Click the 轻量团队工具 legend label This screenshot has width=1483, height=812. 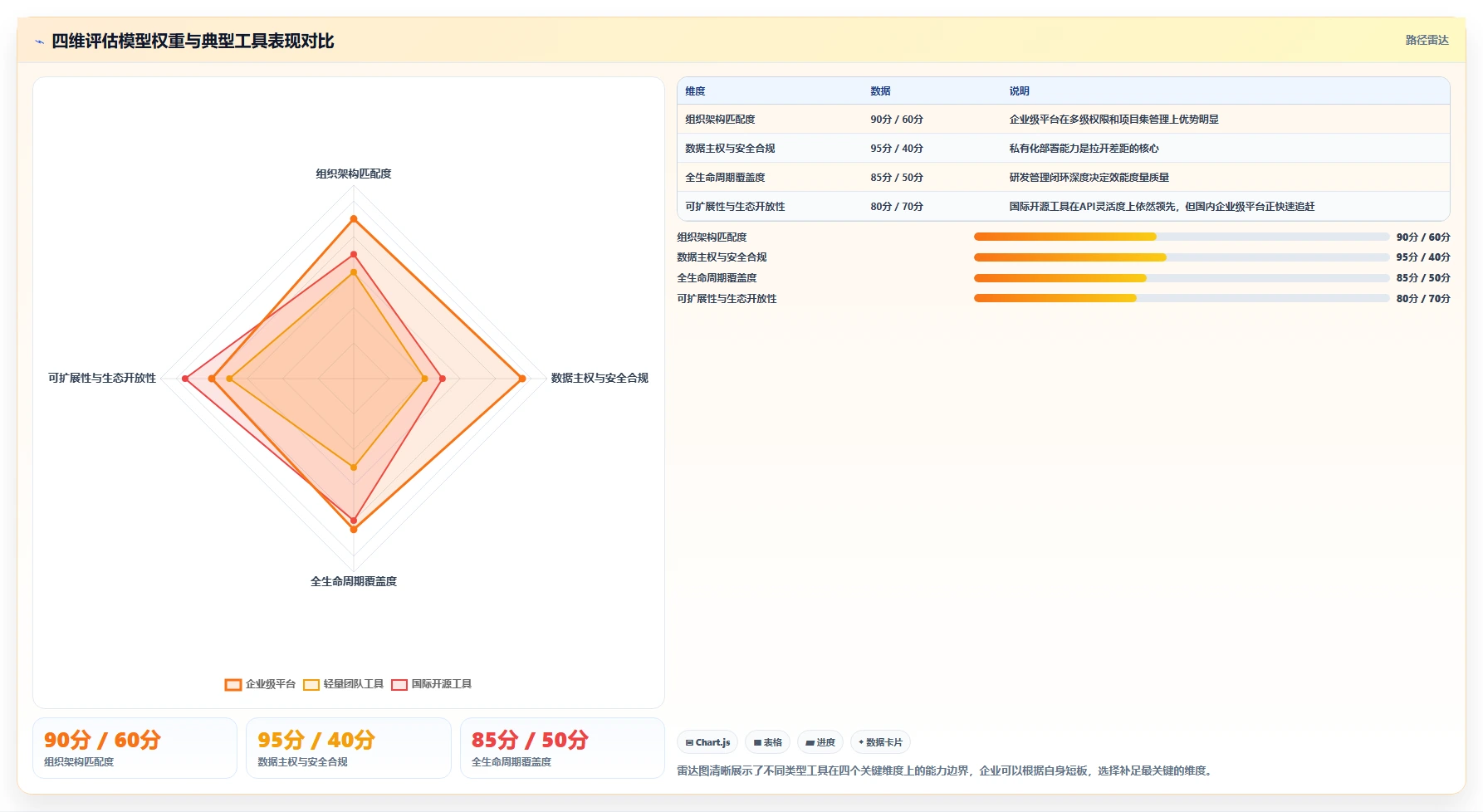point(354,684)
